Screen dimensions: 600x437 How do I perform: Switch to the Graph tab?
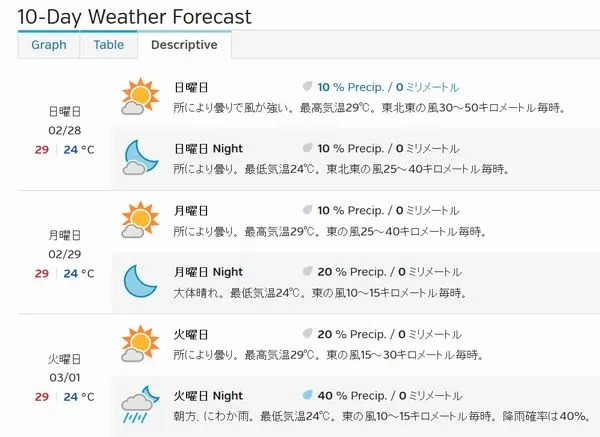pos(49,45)
